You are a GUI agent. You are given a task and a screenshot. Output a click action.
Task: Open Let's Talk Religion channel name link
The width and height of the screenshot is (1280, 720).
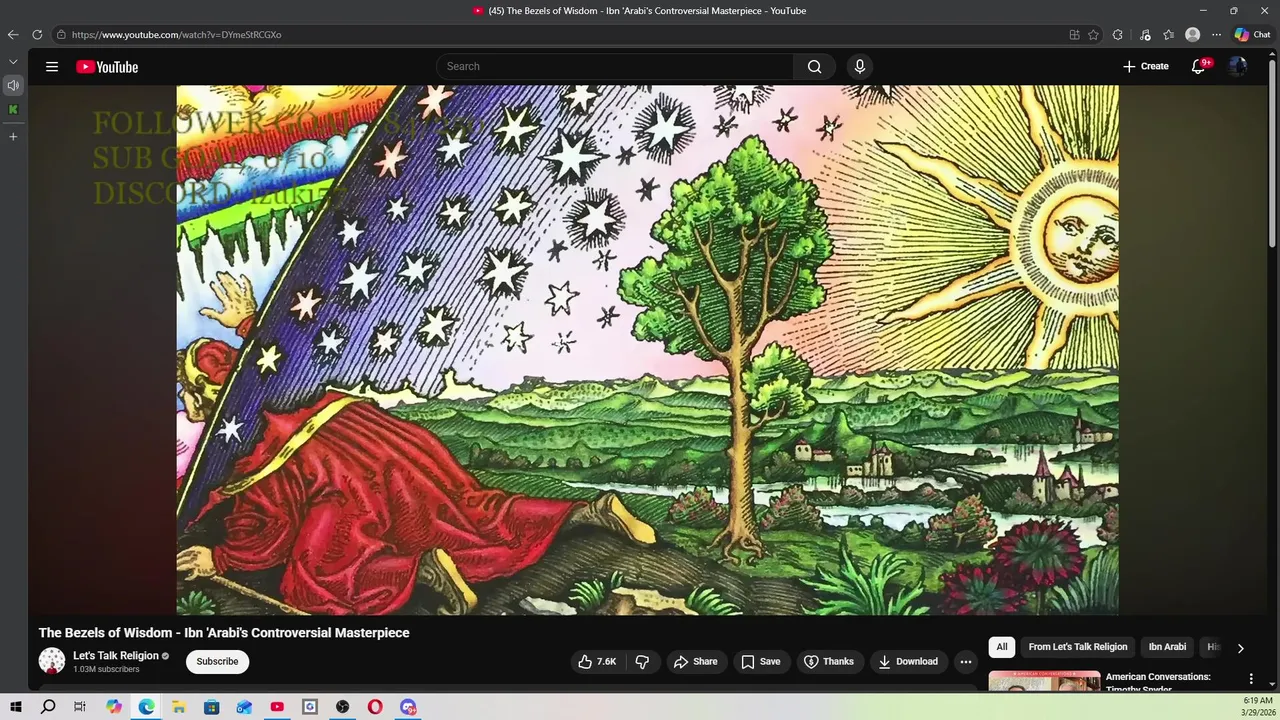(116, 656)
